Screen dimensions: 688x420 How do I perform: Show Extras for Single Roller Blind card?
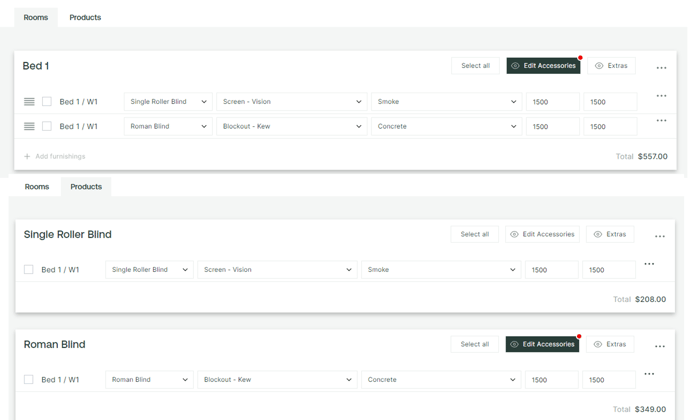pyautogui.click(x=610, y=234)
